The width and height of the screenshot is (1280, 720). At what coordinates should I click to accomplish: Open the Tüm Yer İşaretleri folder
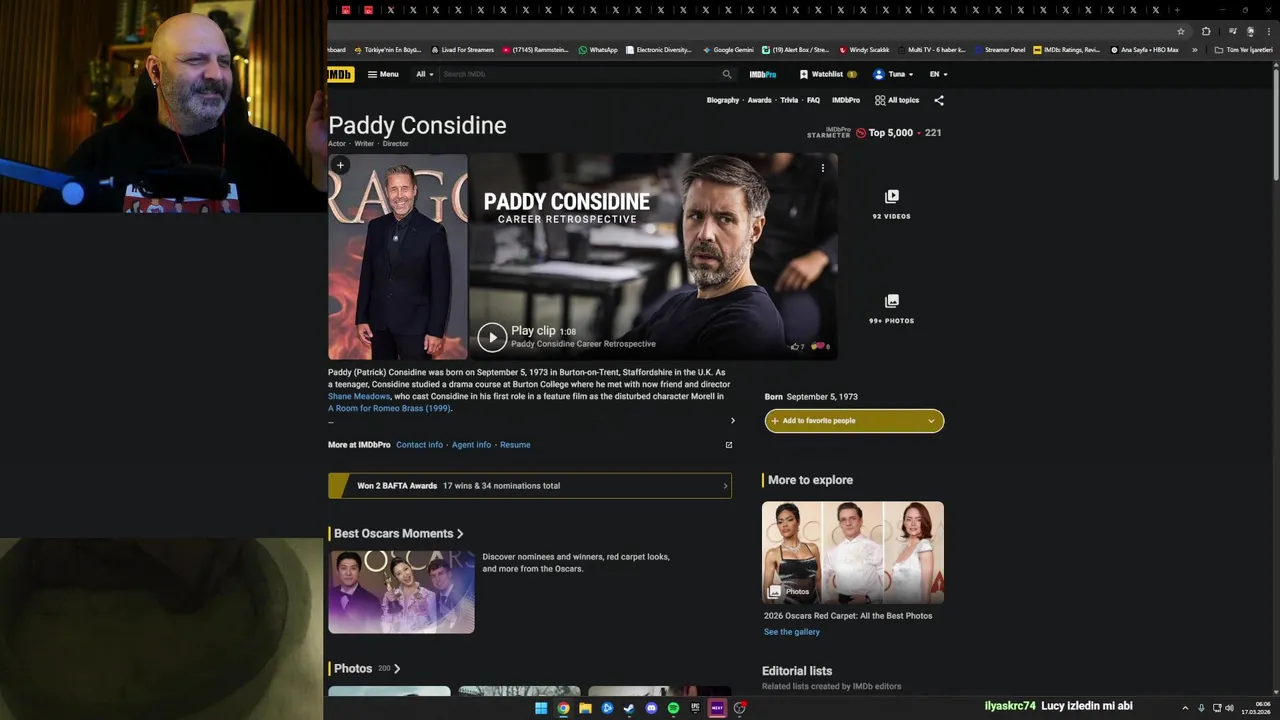pyautogui.click(x=1244, y=50)
